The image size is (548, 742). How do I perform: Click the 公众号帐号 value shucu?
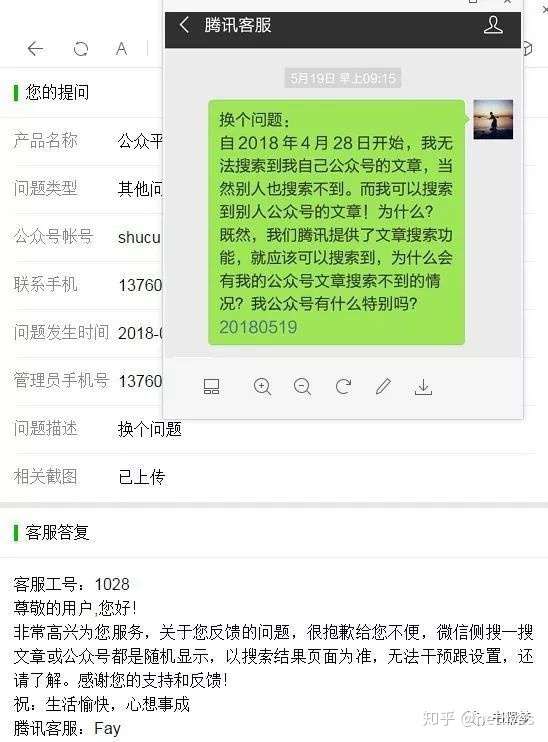click(x=139, y=237)
